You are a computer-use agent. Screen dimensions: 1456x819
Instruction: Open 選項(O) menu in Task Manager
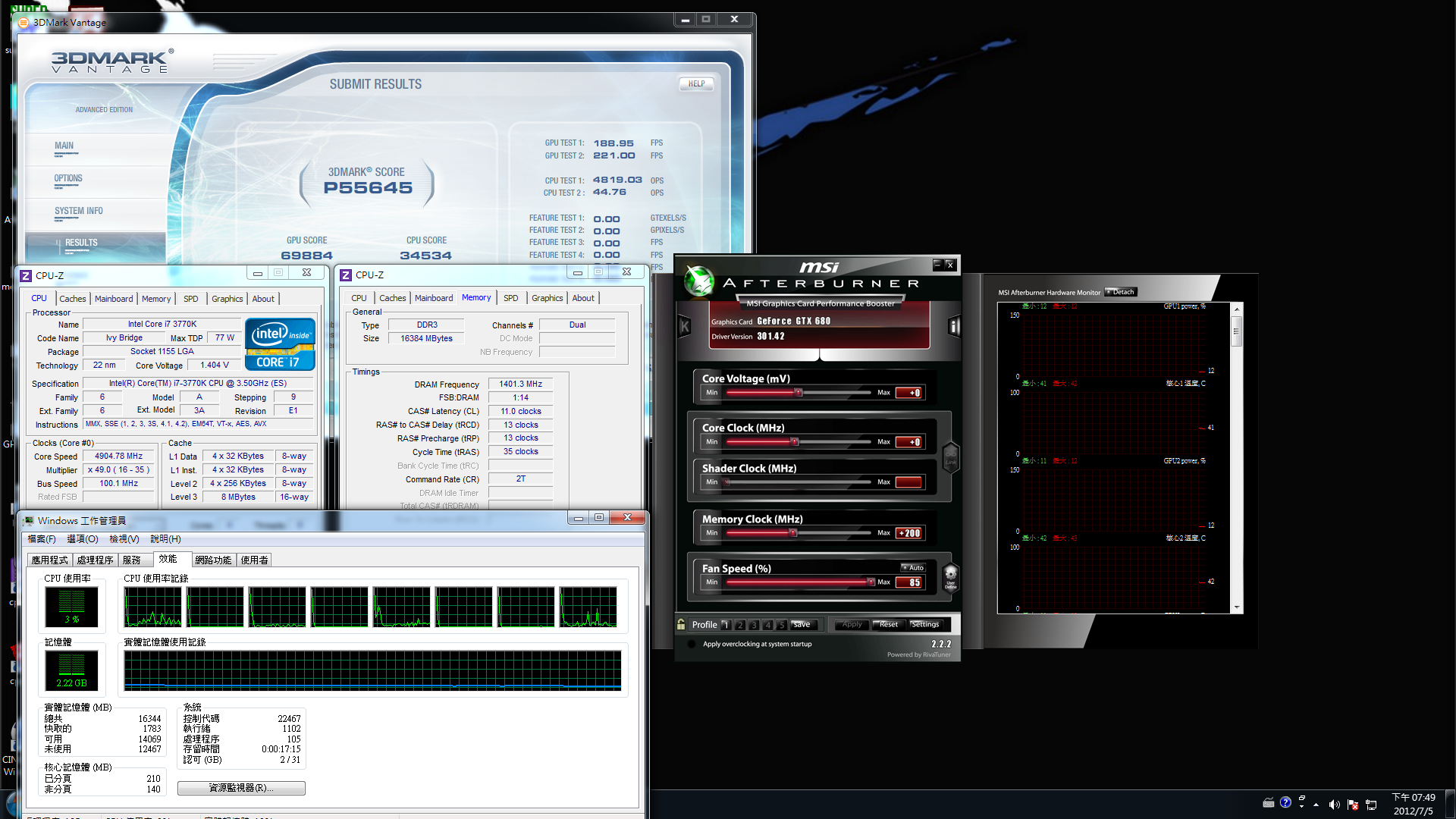pos(83,539)
